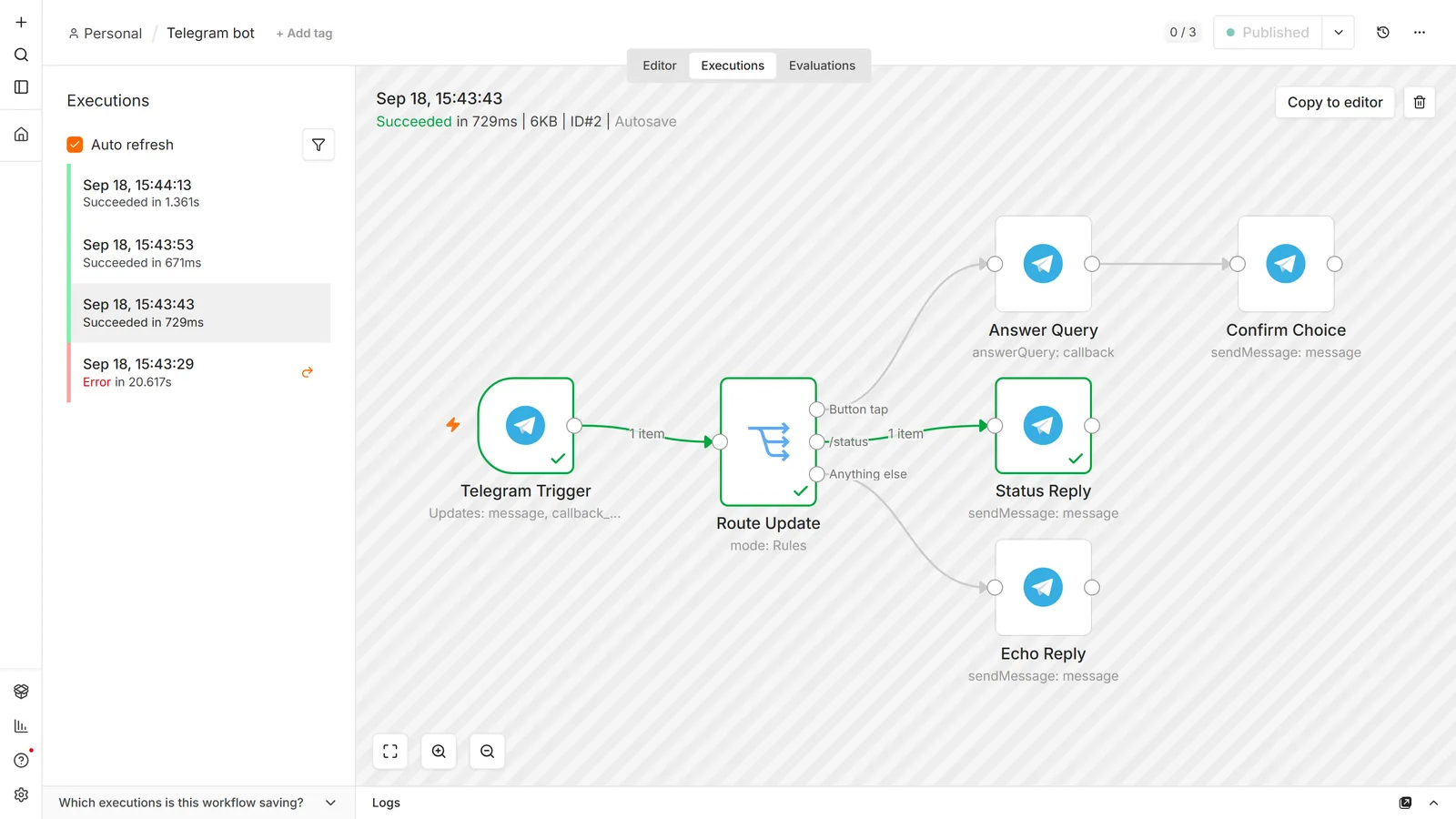Screen dimensions: 1456x819
Task: Select the Echo Reply node
Action: pyautogui.click(x=1043, y=587)
